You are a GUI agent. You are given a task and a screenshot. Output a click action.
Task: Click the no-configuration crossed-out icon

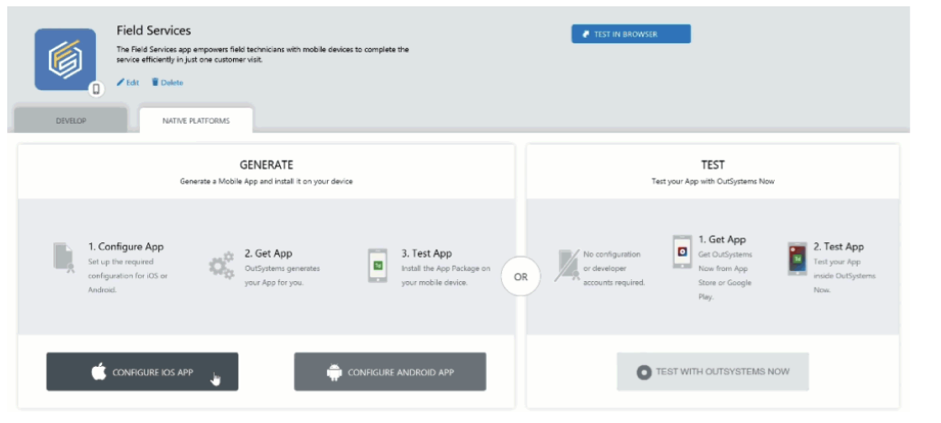(x=568, y=265)
